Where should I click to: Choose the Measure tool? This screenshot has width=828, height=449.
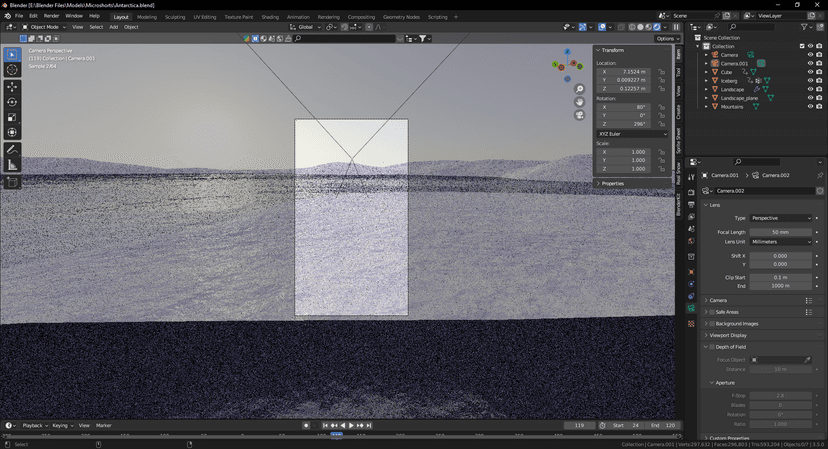(12, 165)
